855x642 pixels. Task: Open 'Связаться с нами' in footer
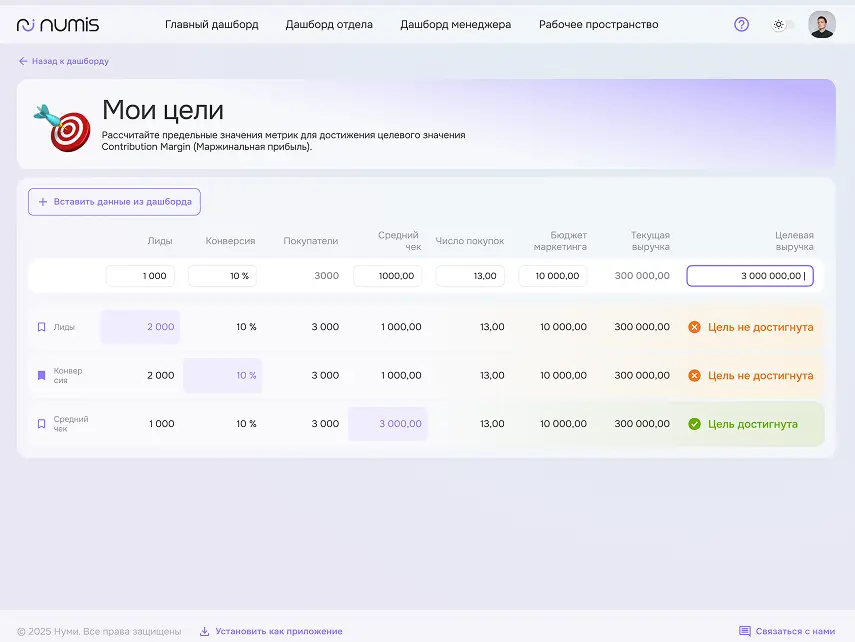point(786,631)
